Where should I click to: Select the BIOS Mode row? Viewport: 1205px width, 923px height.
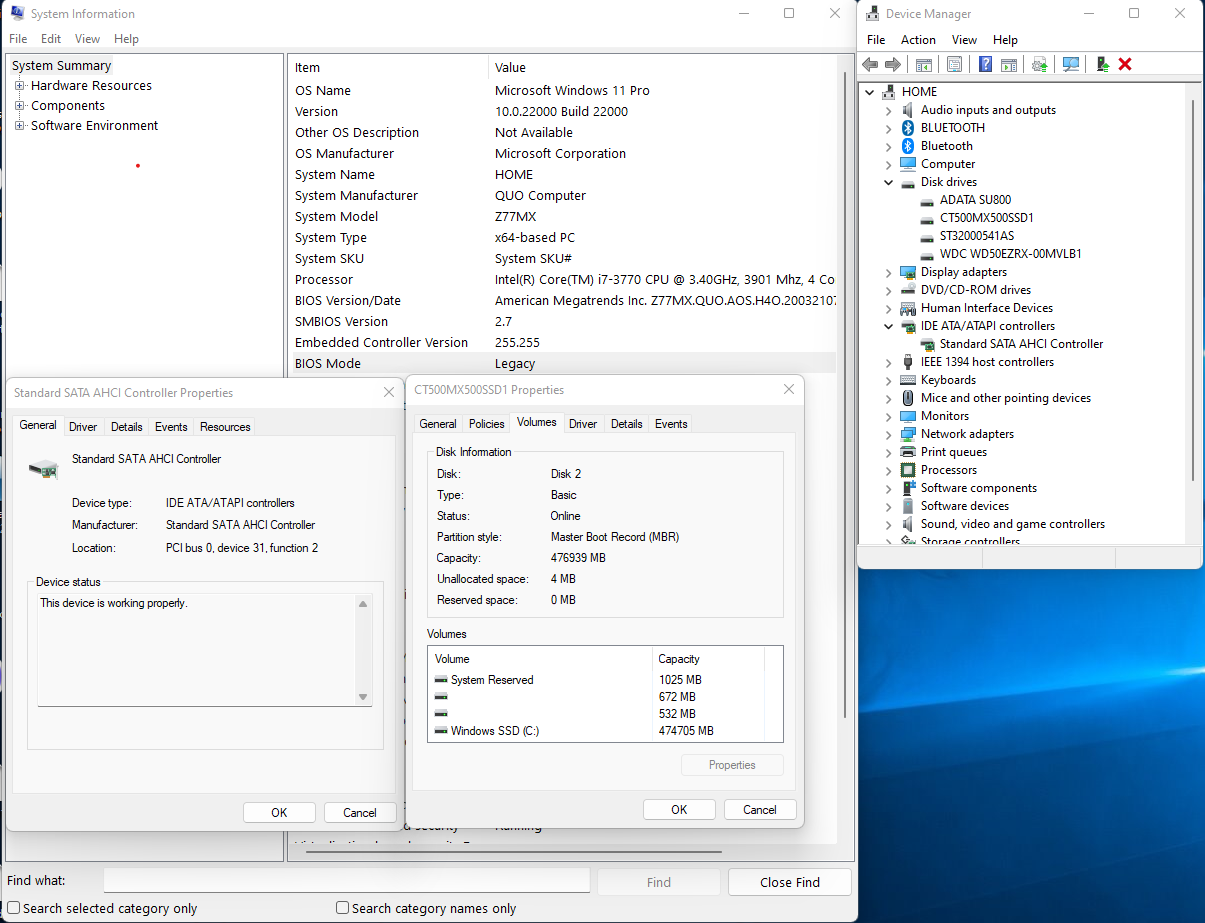(564, 364)
